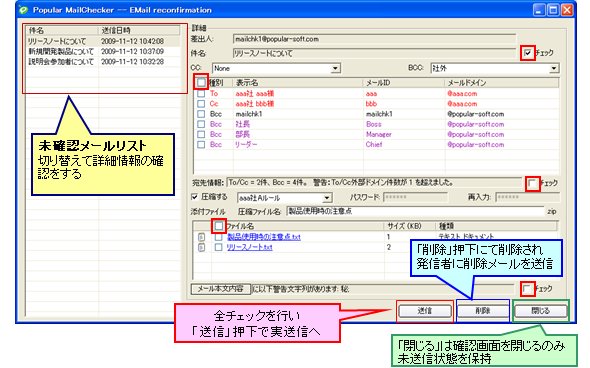590x368 pixels.
Task: Click the Manager mail ID cell
Action: point(379,134)
